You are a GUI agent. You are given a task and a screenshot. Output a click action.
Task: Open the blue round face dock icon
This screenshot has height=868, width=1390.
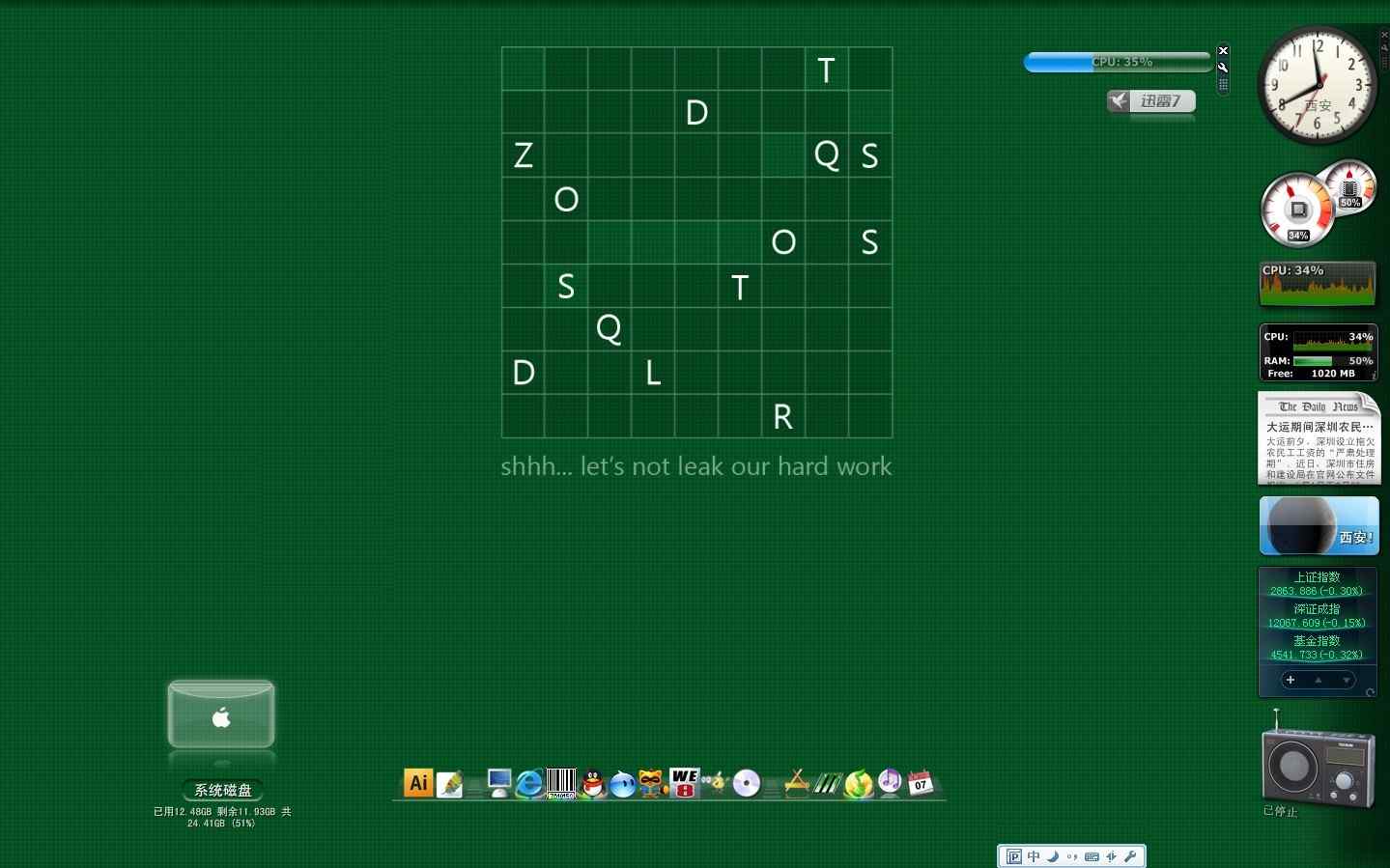pos(622,784)
